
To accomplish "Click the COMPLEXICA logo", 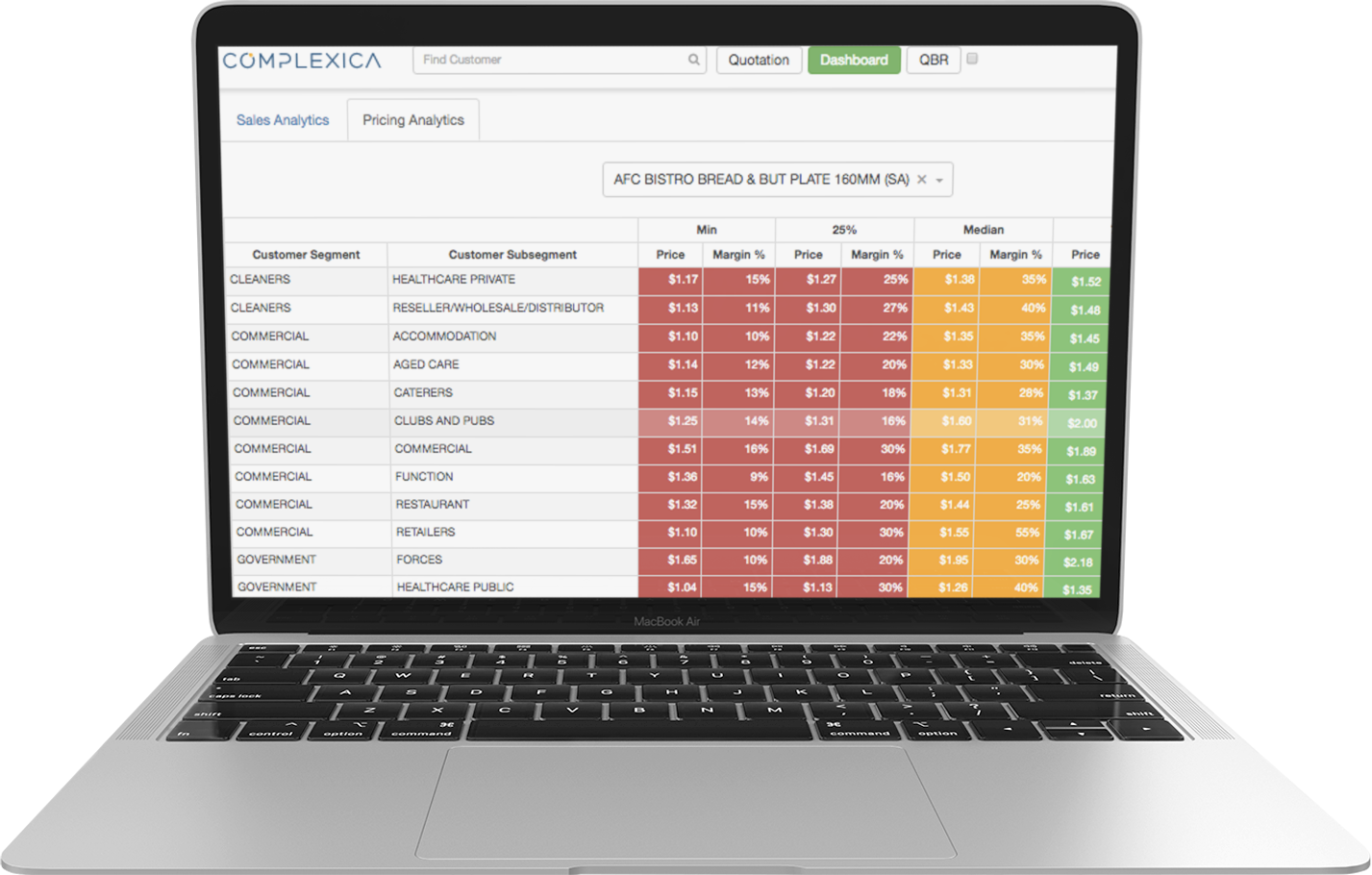I will pyautogui.click(x=301, y=59).
